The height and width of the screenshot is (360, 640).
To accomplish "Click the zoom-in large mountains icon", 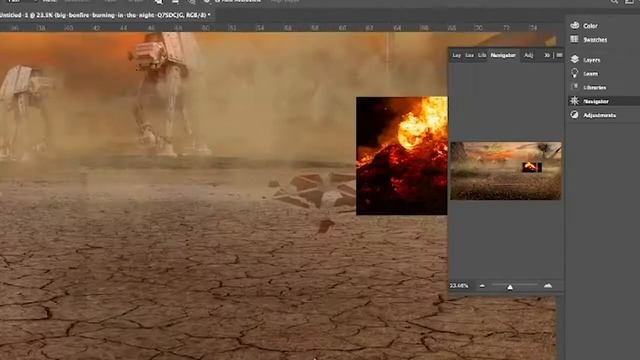I will click(548, 286).
